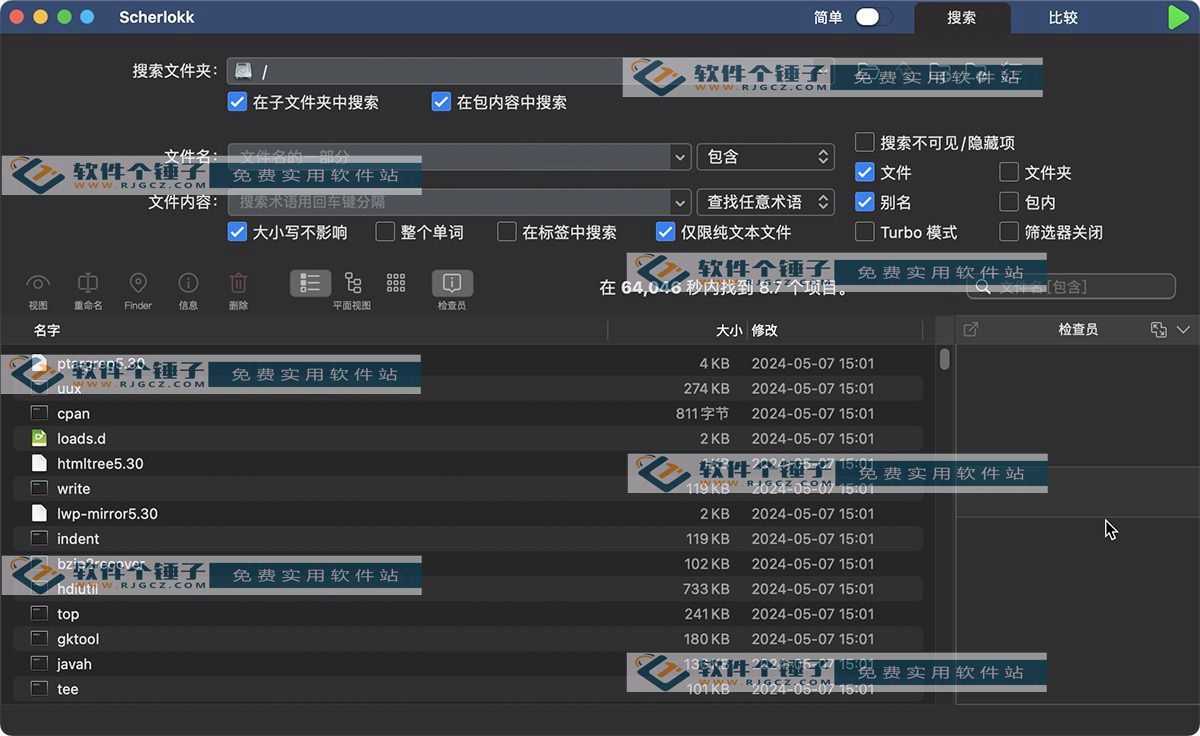Sort by 大小 (Size) column header
The width and height of the screenshot is (1200, 736).
click(x=730, y=330)
